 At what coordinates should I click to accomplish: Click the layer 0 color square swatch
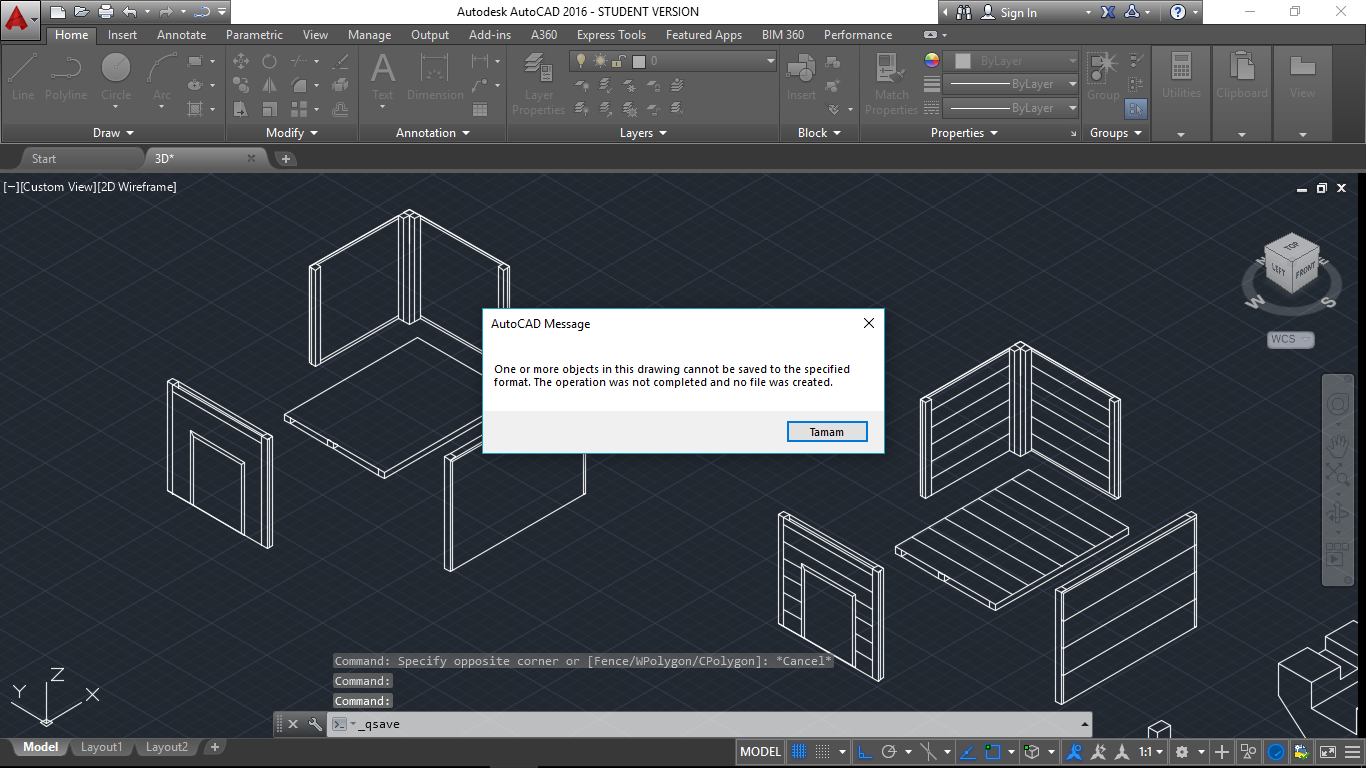coord(639,61)
